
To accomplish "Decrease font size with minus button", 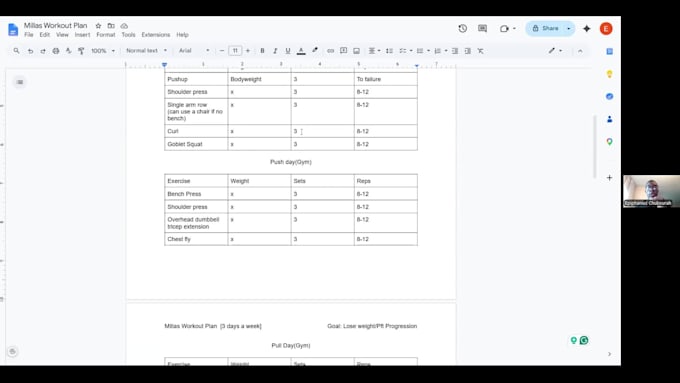I will [222, 51].
